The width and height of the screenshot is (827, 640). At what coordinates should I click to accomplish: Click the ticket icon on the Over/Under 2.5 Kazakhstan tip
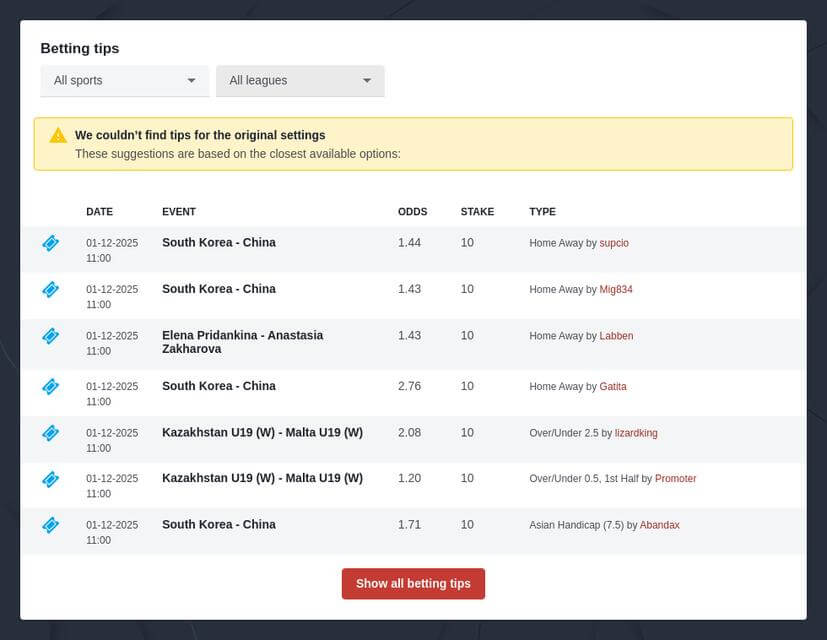[50, 433]
